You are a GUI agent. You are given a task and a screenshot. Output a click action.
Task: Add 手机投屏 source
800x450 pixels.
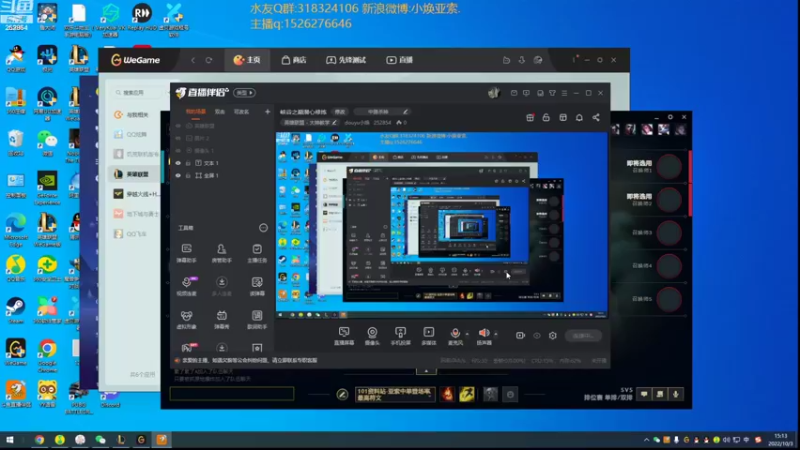[x=401, y=336]
